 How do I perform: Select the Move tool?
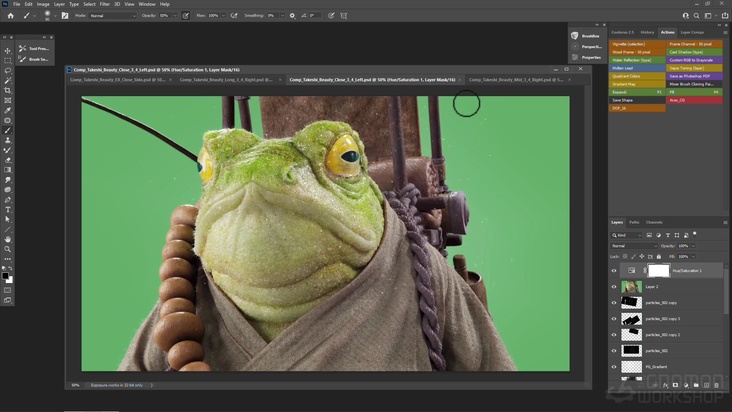[x=7, y=51]
